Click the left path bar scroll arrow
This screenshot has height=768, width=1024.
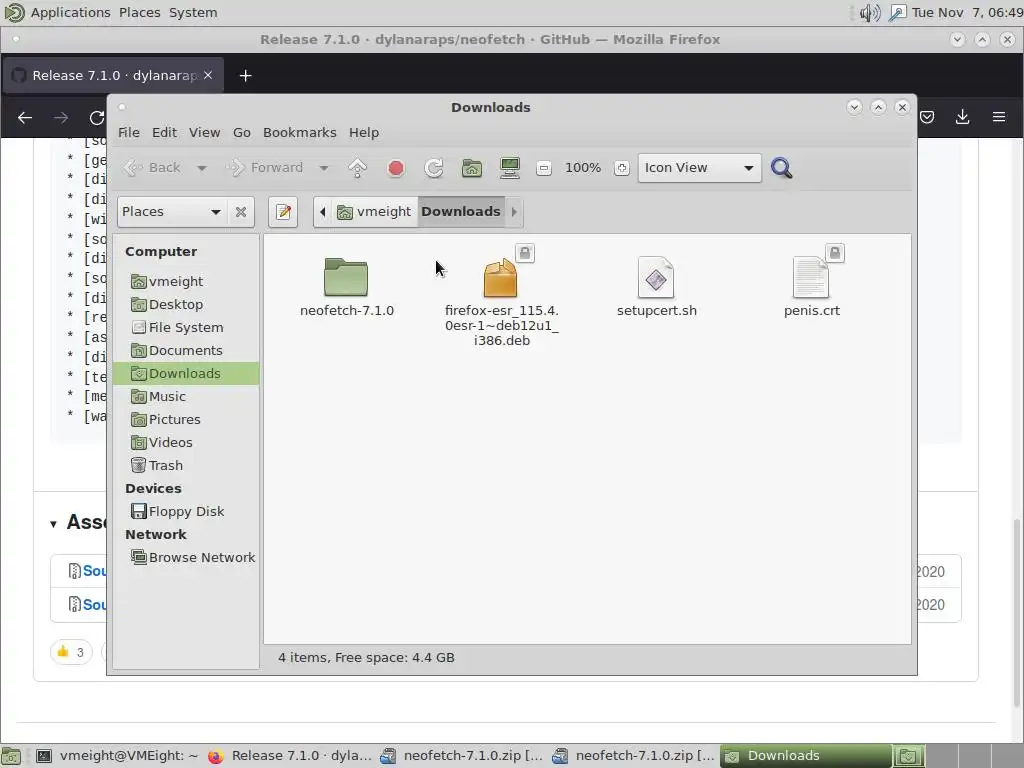(323, 212)
